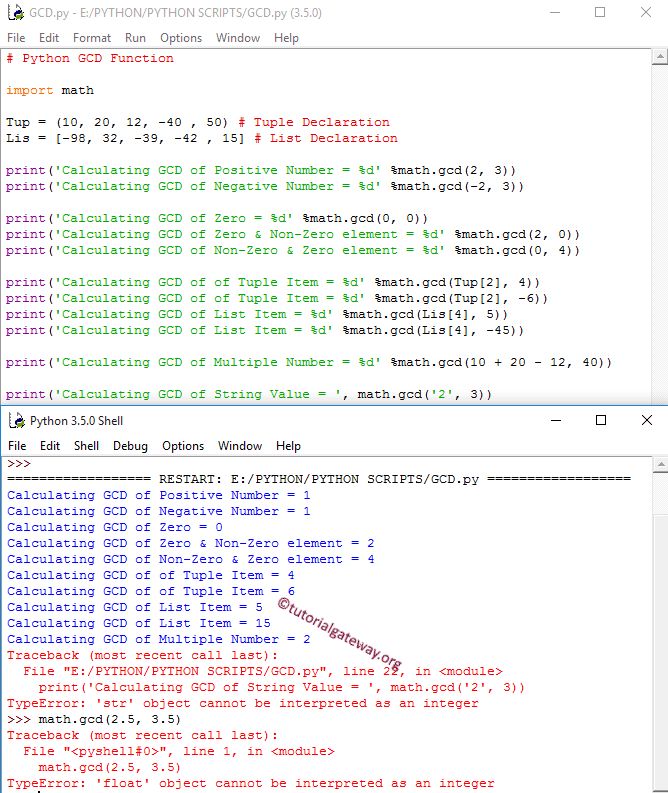Click the print line with math.gcd(Tup[2], 4)

click(273, 282)
